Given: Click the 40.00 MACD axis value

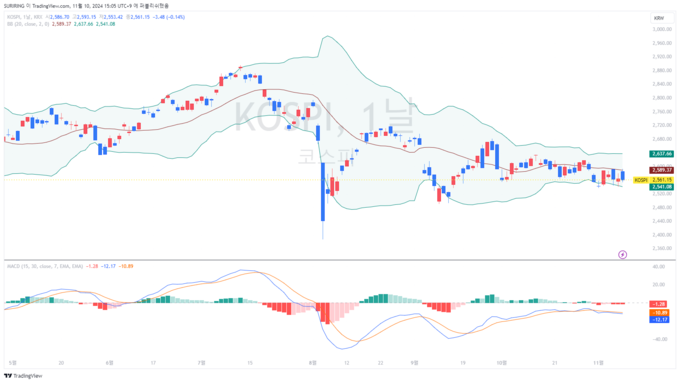Looking at the screenshot, I should point(659,266).
